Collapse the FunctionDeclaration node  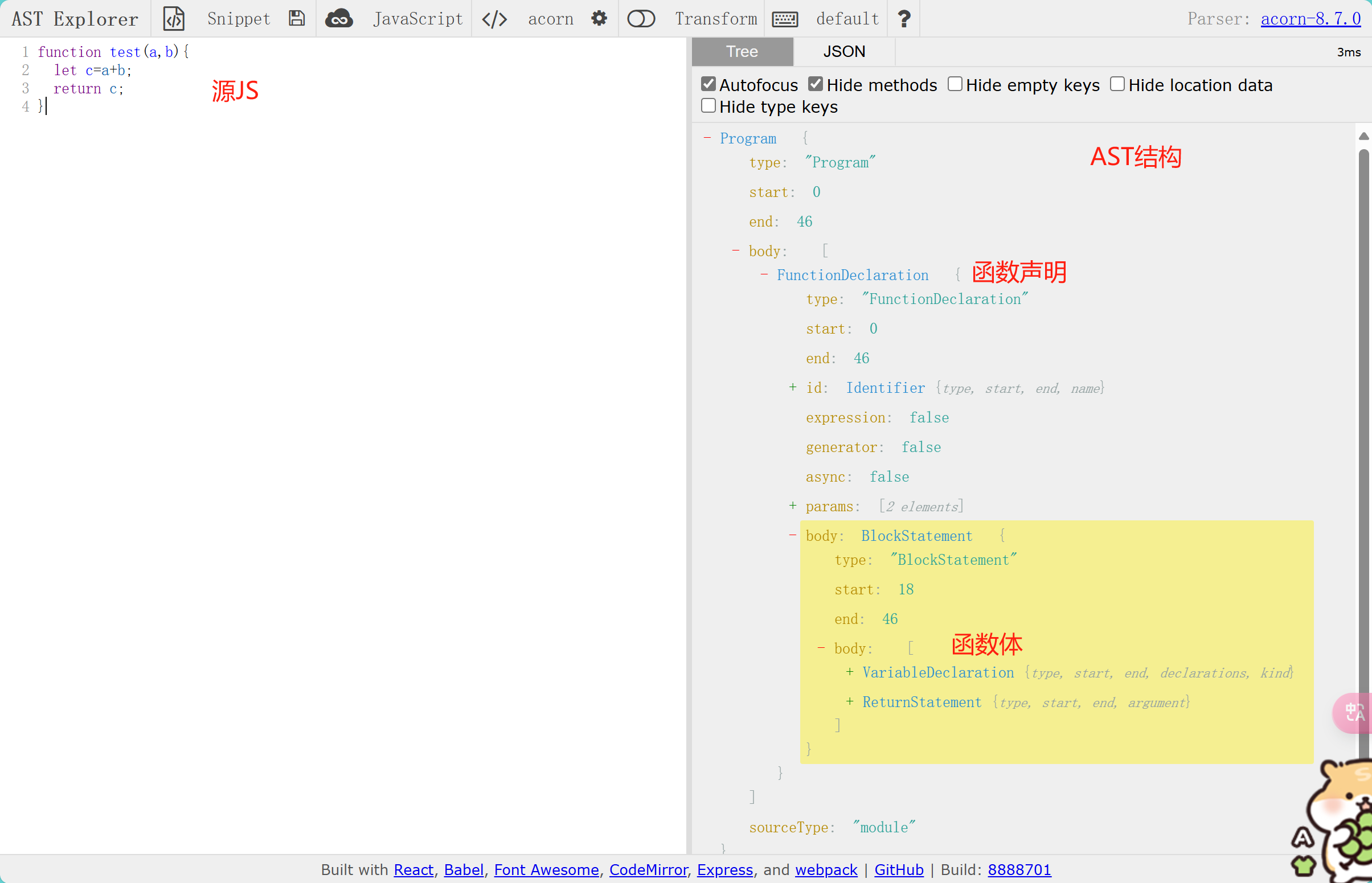point(764,274)
